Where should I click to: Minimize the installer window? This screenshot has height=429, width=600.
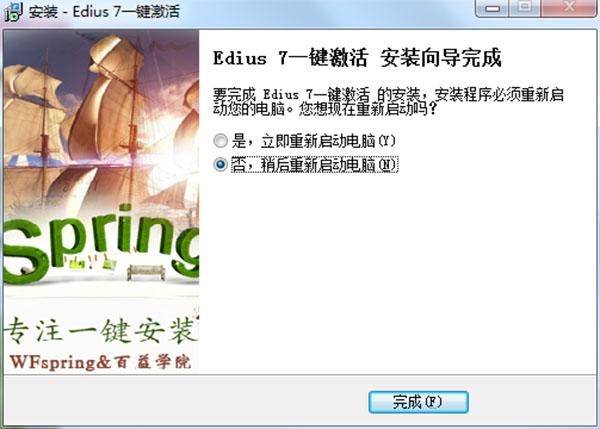point(492,8)
